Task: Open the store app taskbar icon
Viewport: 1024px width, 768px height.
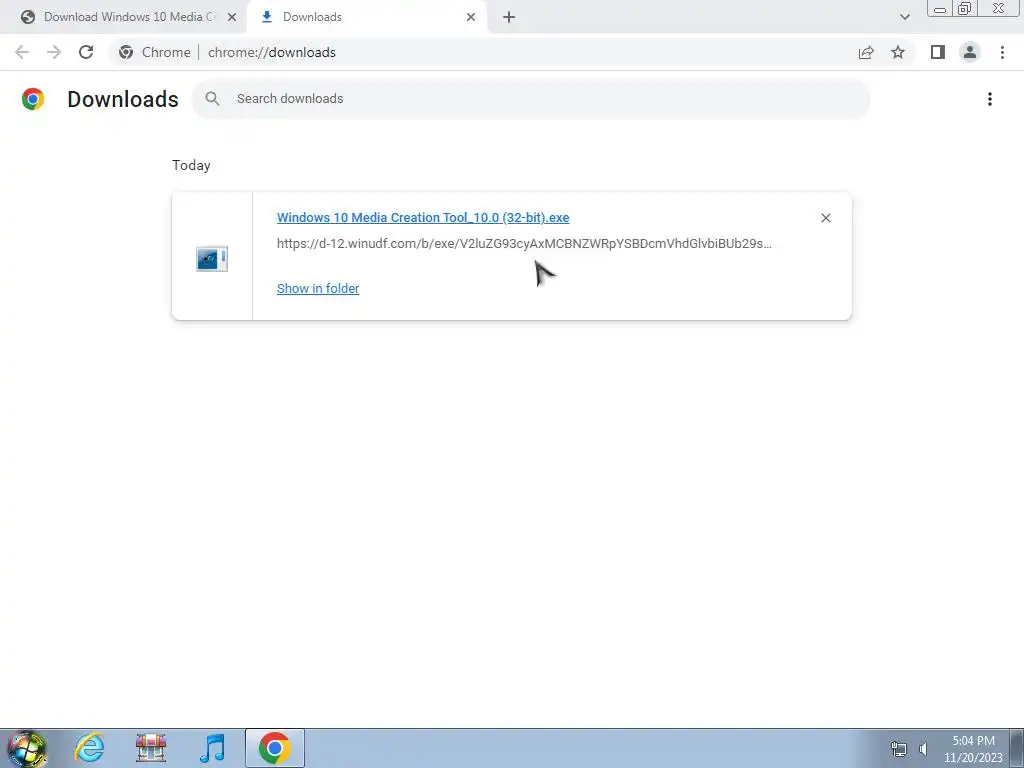Action: point(151,748)
